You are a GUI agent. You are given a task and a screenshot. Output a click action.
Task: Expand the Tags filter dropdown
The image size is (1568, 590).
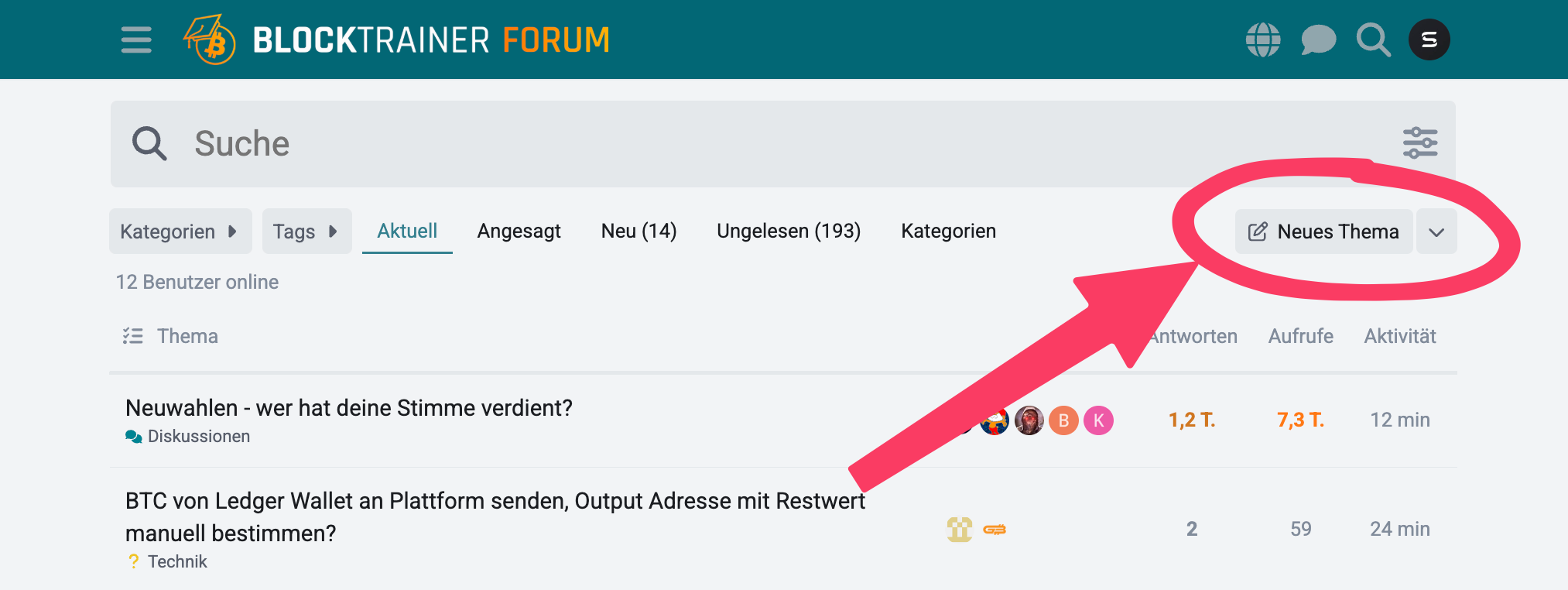coord(306,232)
